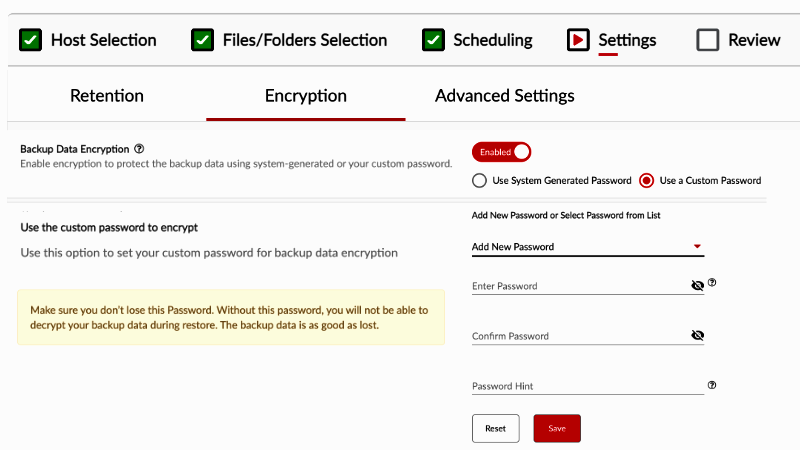Open the help icon next to Password Hint
800x450 pixels.
(712, 385)
